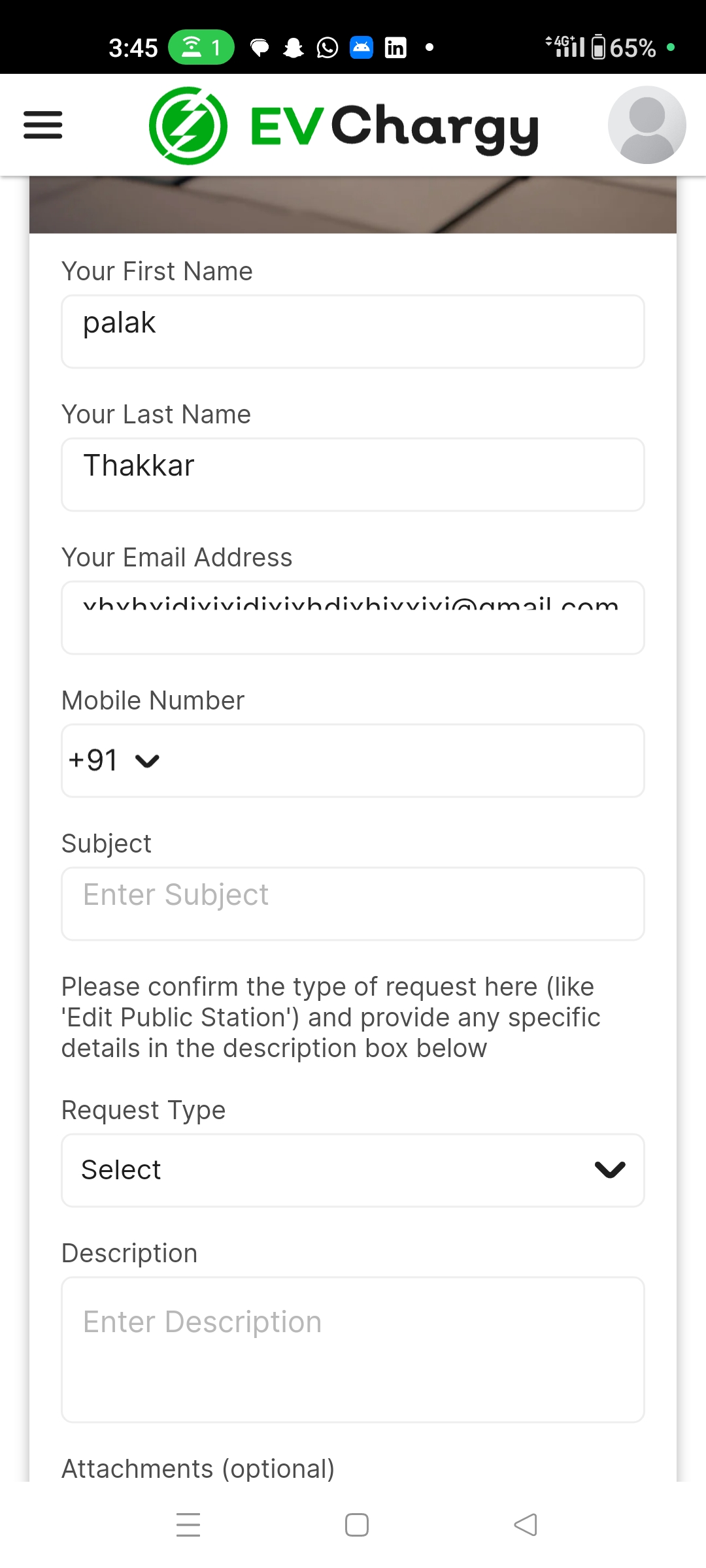Image resolution: width=706 pixels, height=1568 pixels.
Task: Tap the Snapchat notification icon
Action: (x=294, y=48)
